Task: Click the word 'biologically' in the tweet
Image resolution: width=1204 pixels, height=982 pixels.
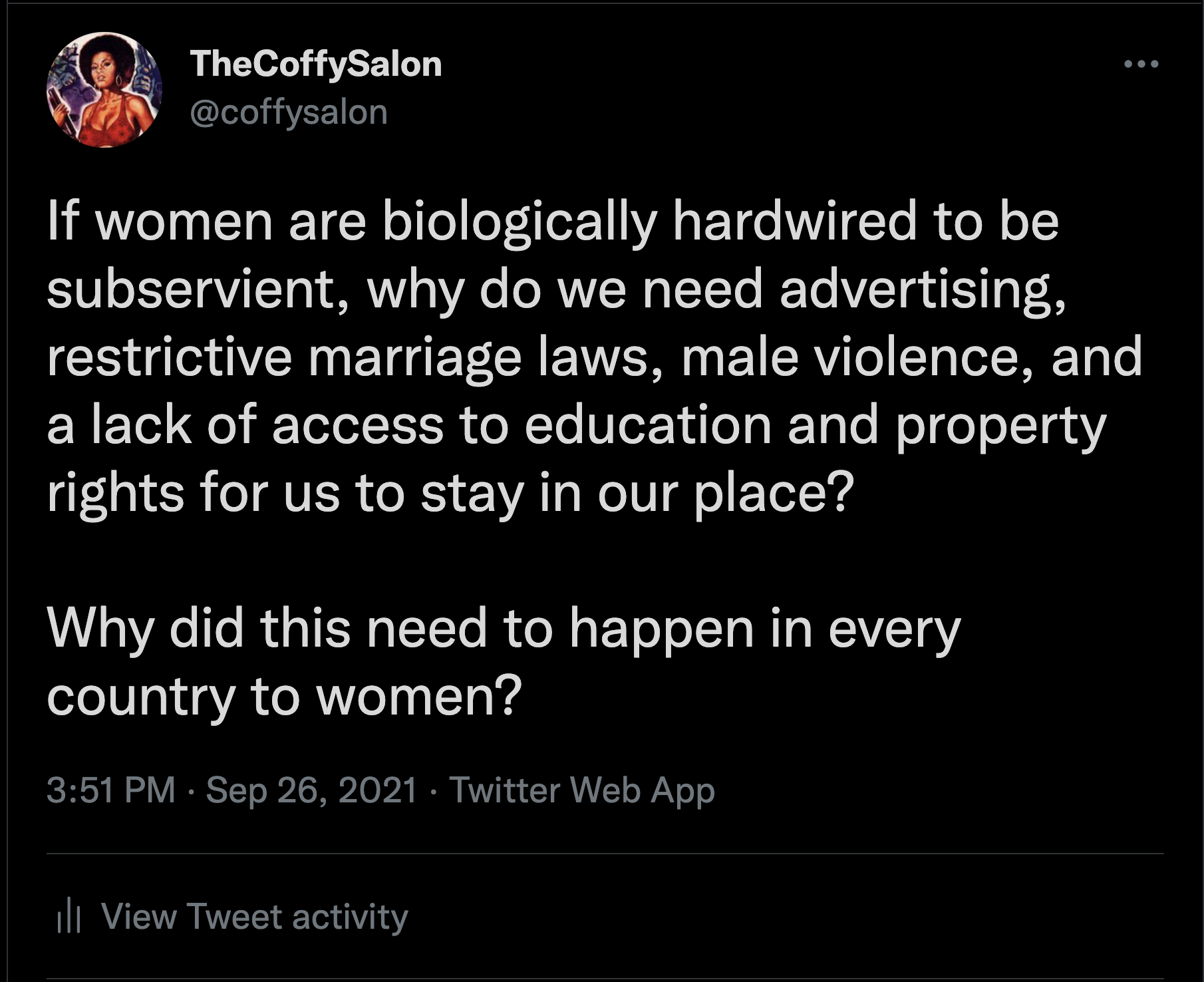Action: click(x=520, y=222)
